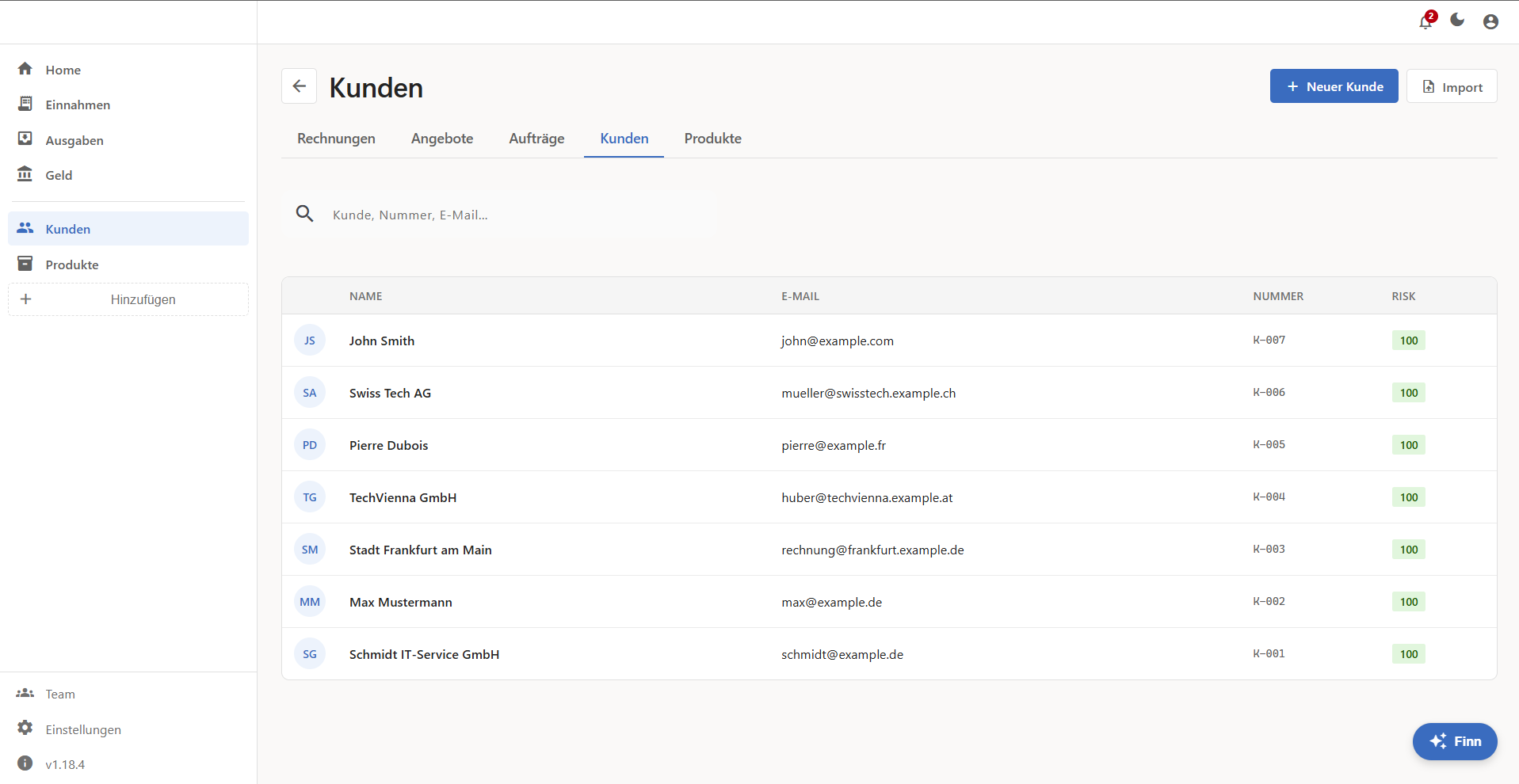Open Team in the sidebar
This screenshot has height=784, width=1519.
(128, 694)
